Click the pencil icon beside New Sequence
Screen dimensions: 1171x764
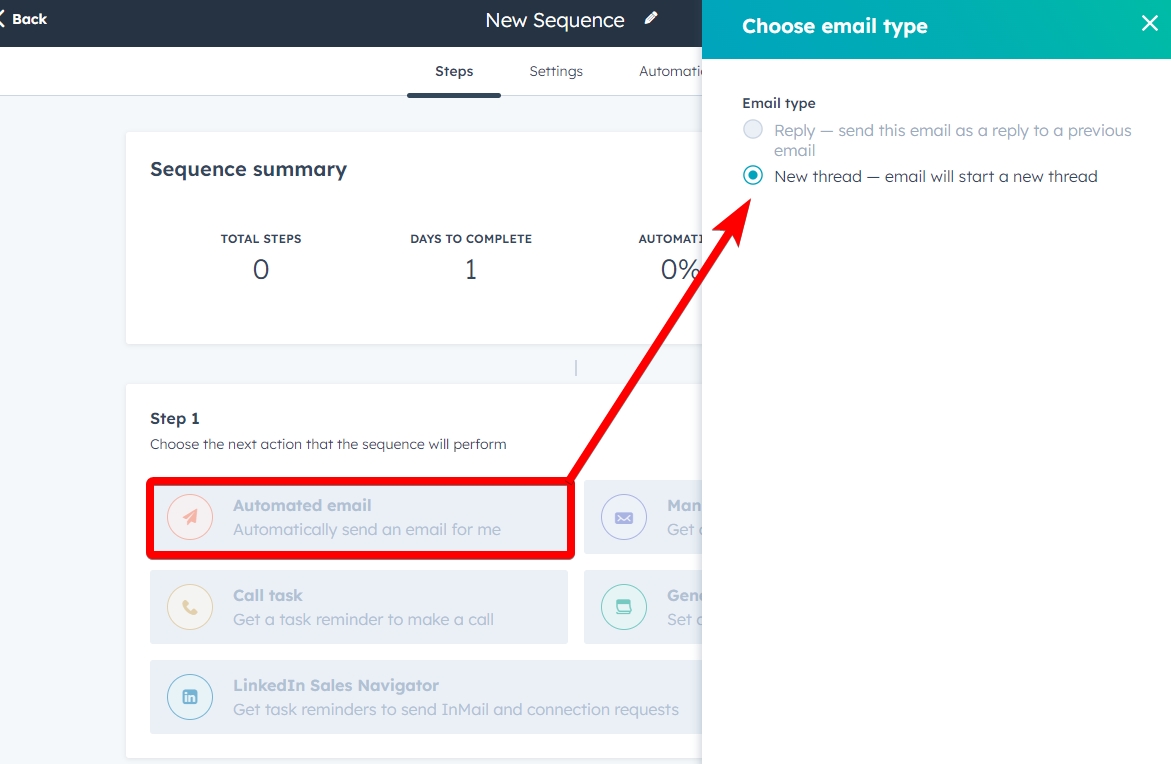coord(651,19)
